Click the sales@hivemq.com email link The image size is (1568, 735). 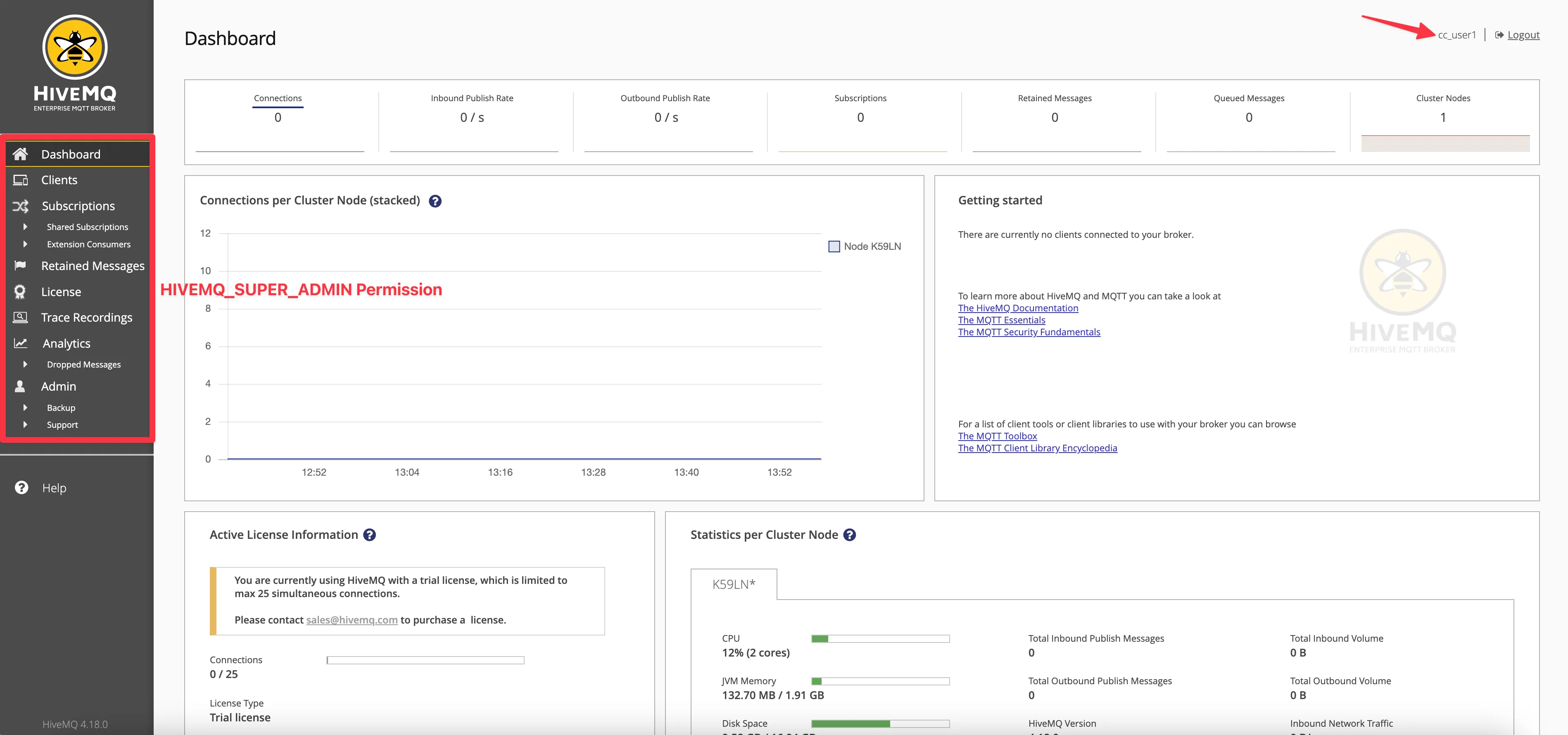coord(352,620)
